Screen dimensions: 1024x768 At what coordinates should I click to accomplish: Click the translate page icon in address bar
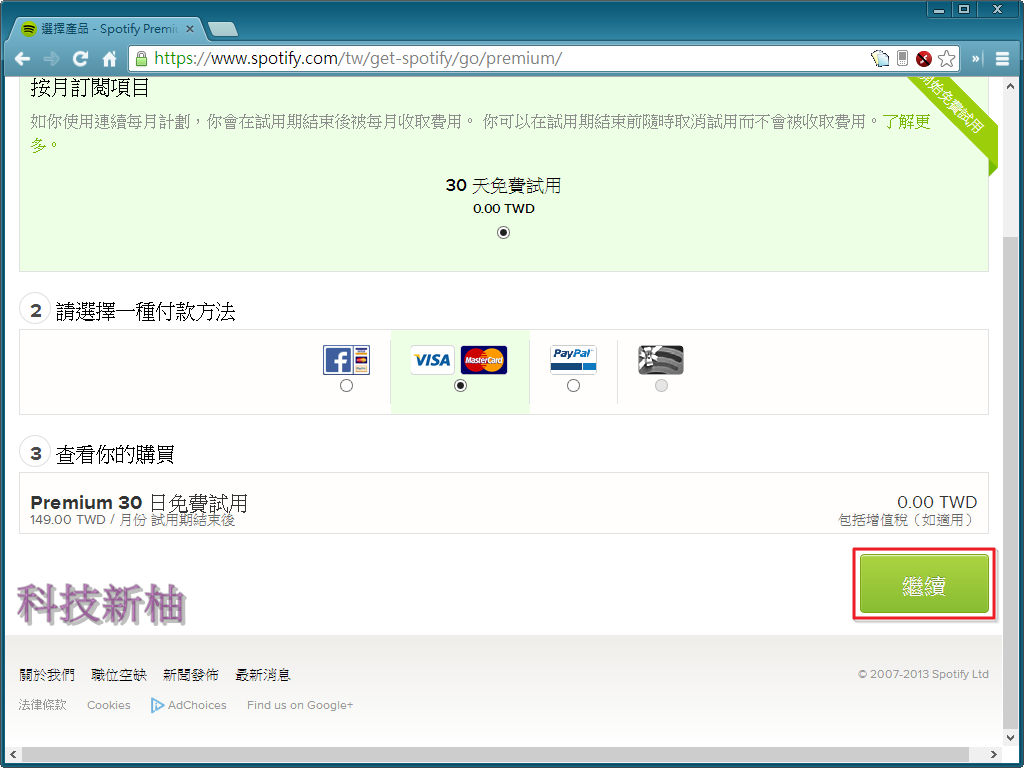coord(880,58)
